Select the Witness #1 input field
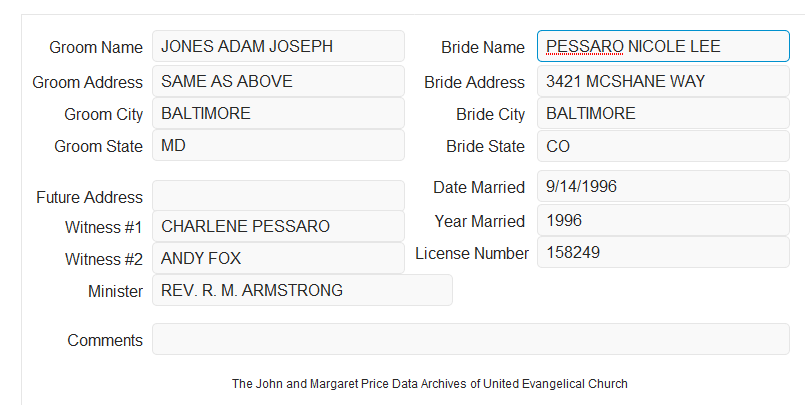 pos(278,226)
